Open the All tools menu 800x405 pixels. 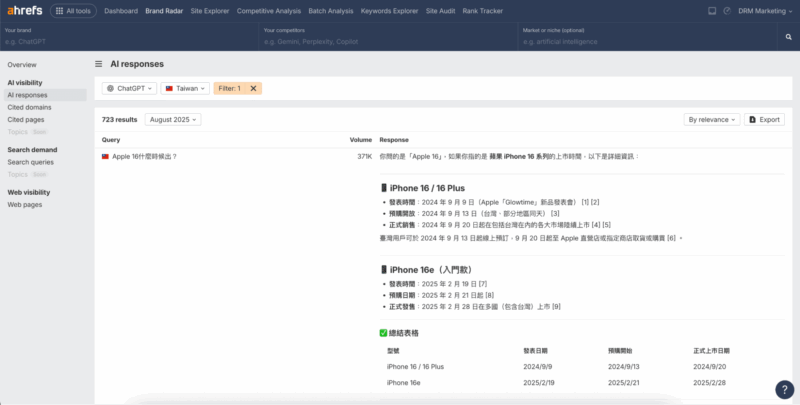pyautogui.click(x=73, y=11)
